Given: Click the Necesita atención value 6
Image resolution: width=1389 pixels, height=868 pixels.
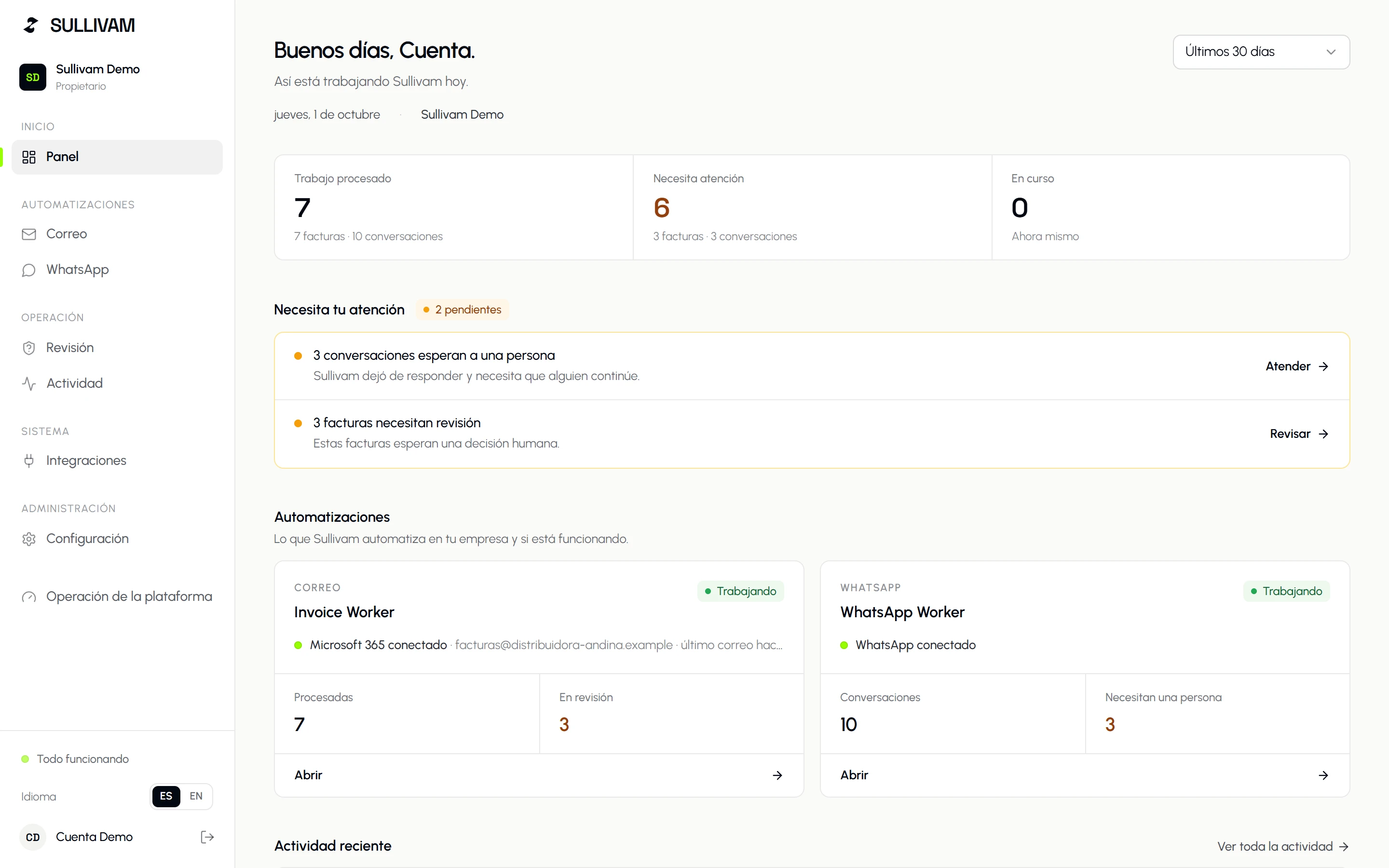Looking at the screenshot, I should pyautogui.click(x=661, y=208).
